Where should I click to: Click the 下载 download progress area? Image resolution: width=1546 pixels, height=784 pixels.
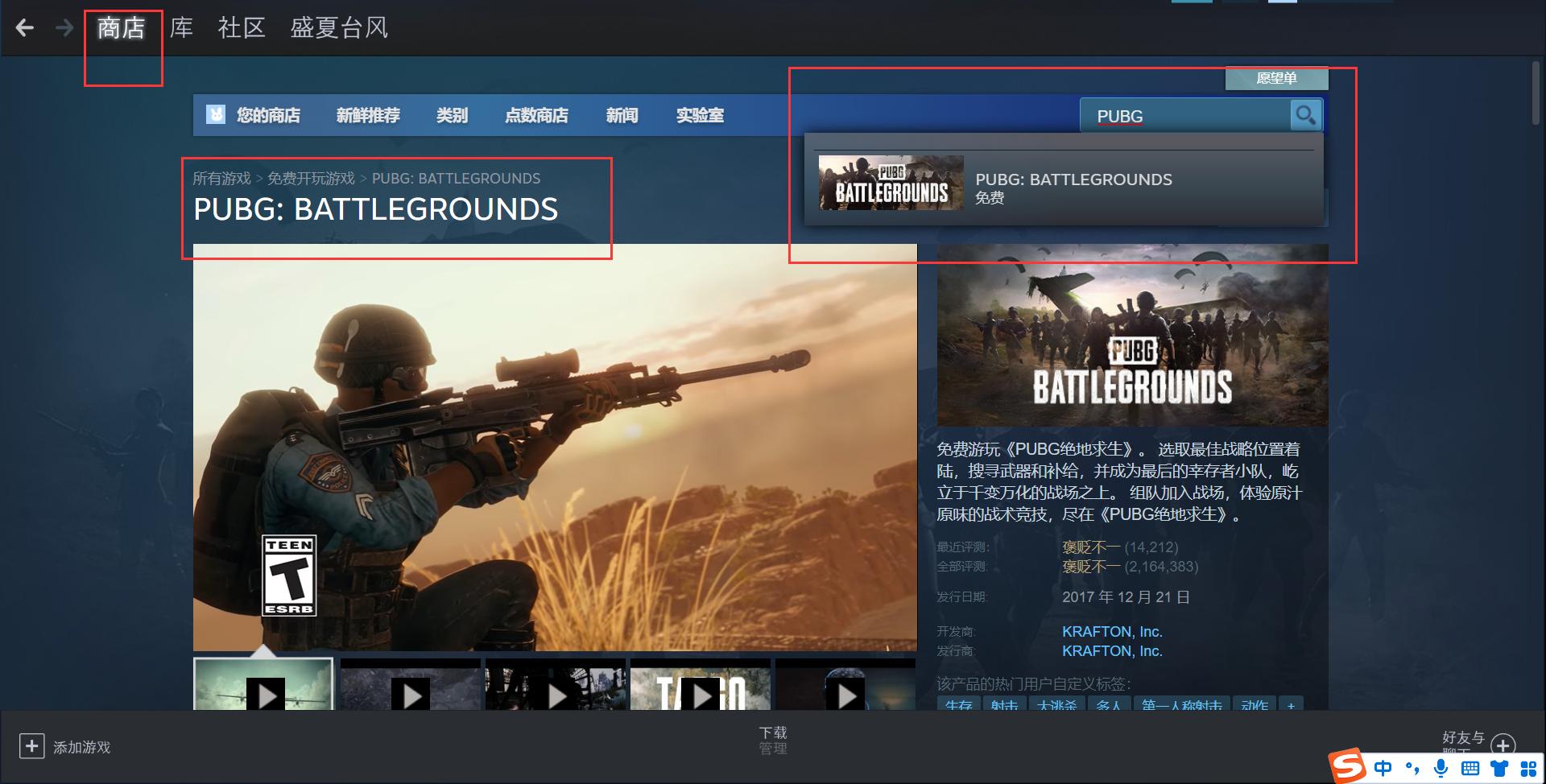point(772,739)
